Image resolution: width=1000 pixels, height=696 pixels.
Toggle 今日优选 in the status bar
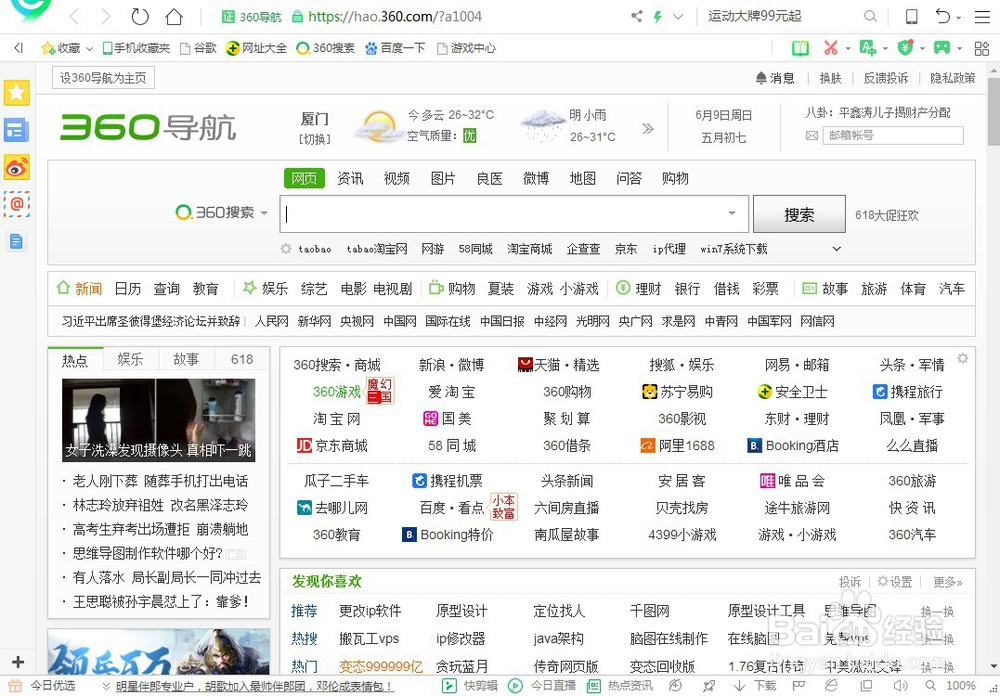(50, 687)
